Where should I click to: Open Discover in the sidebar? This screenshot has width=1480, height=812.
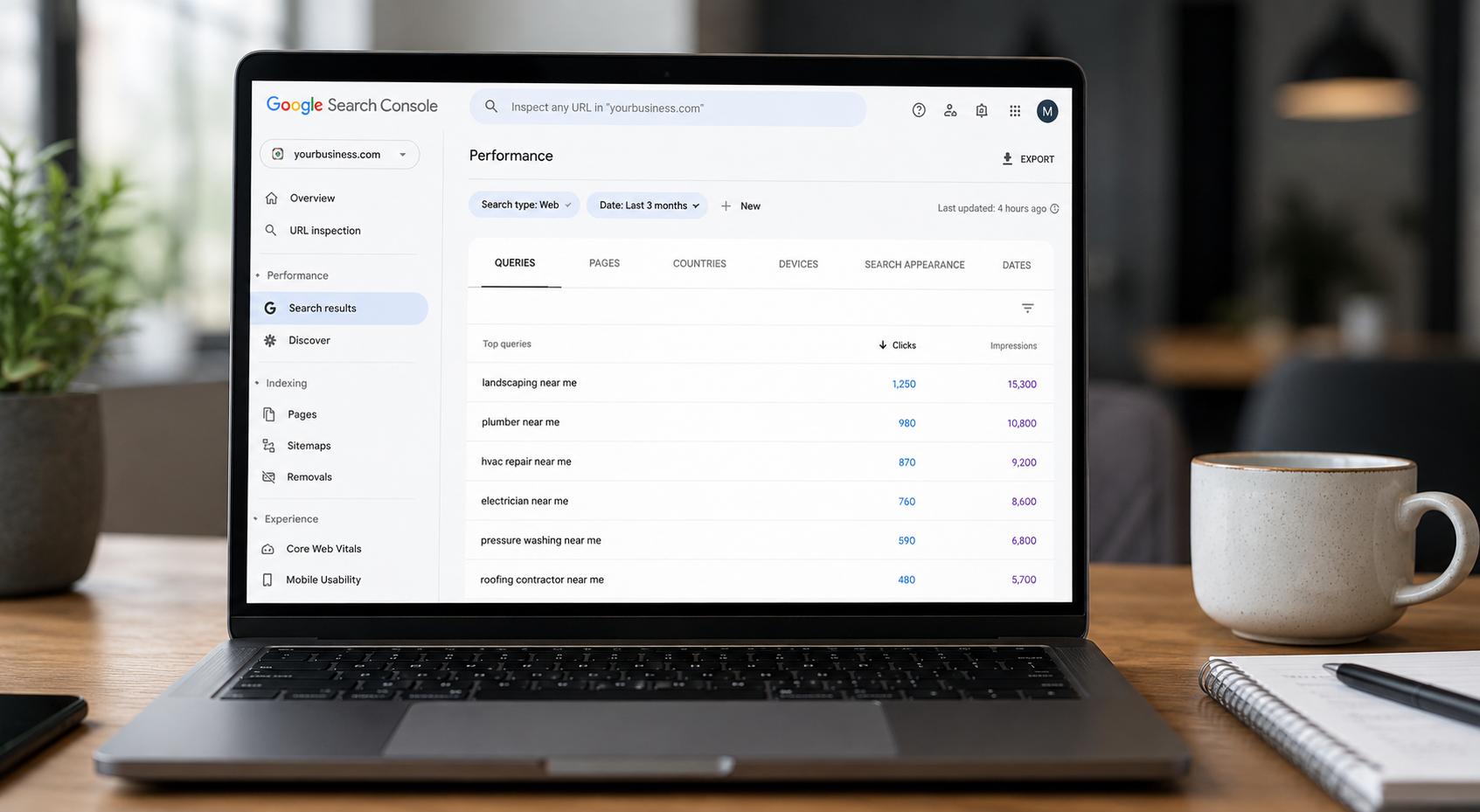(x=309, y=340)
